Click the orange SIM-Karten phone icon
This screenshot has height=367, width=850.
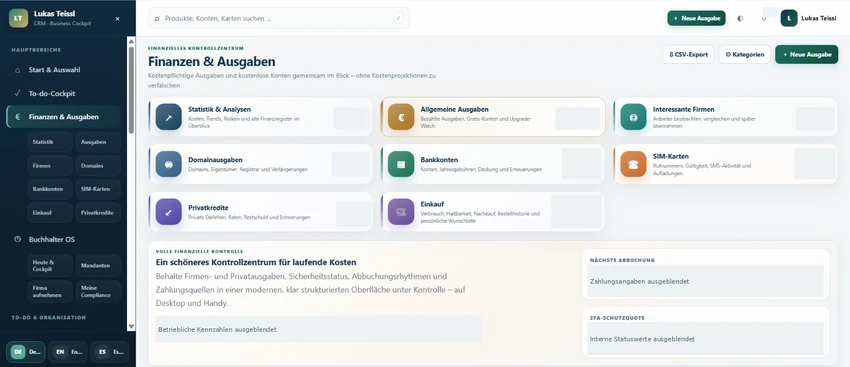point(633,164)
